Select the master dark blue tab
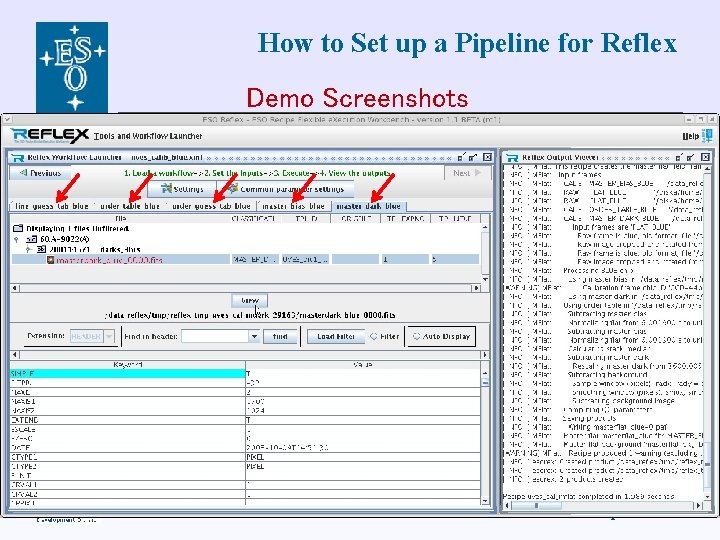This screenshot has height=540, width=720. click(x=368, y=206)
